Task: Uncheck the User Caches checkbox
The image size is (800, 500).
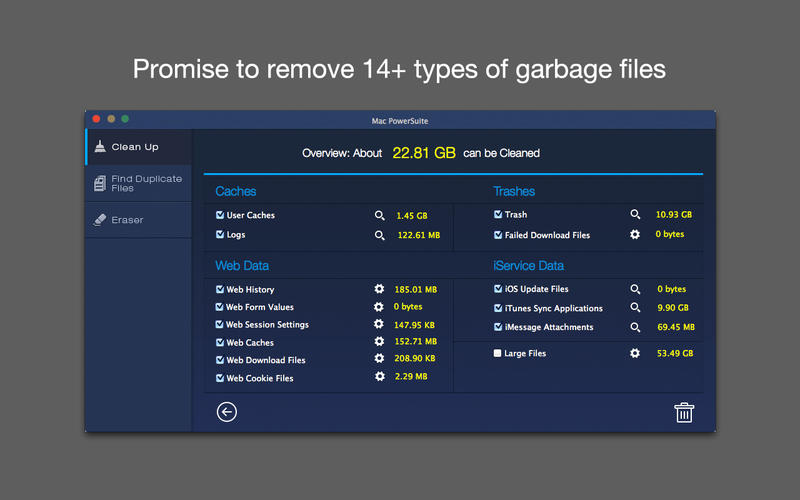Action: 220,215
